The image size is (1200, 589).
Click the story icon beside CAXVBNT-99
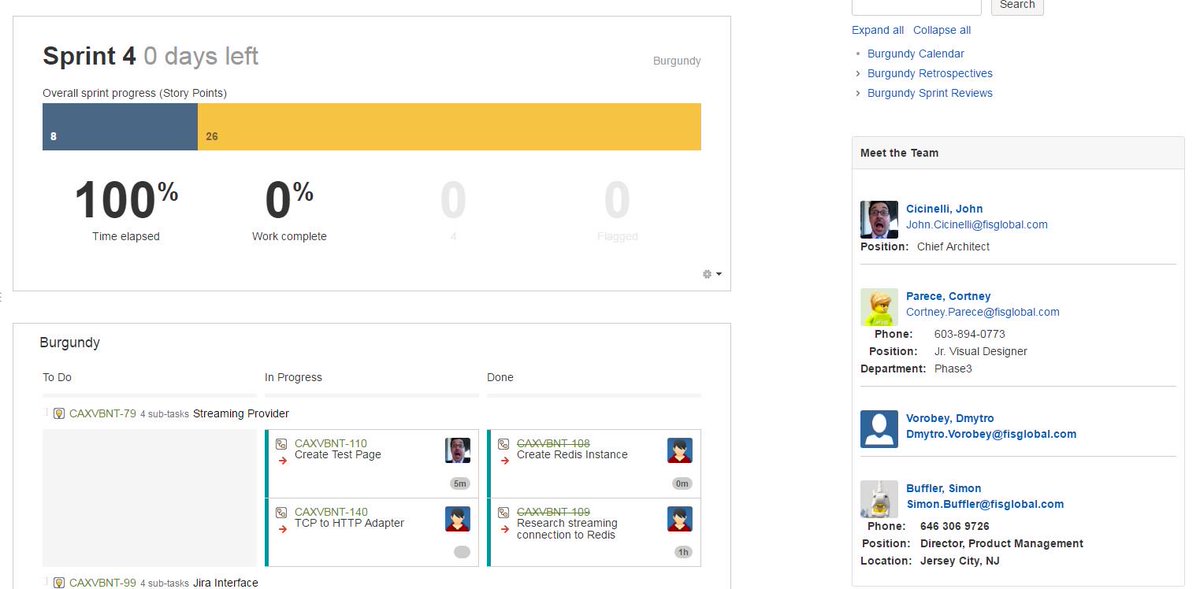coord(59,583)
